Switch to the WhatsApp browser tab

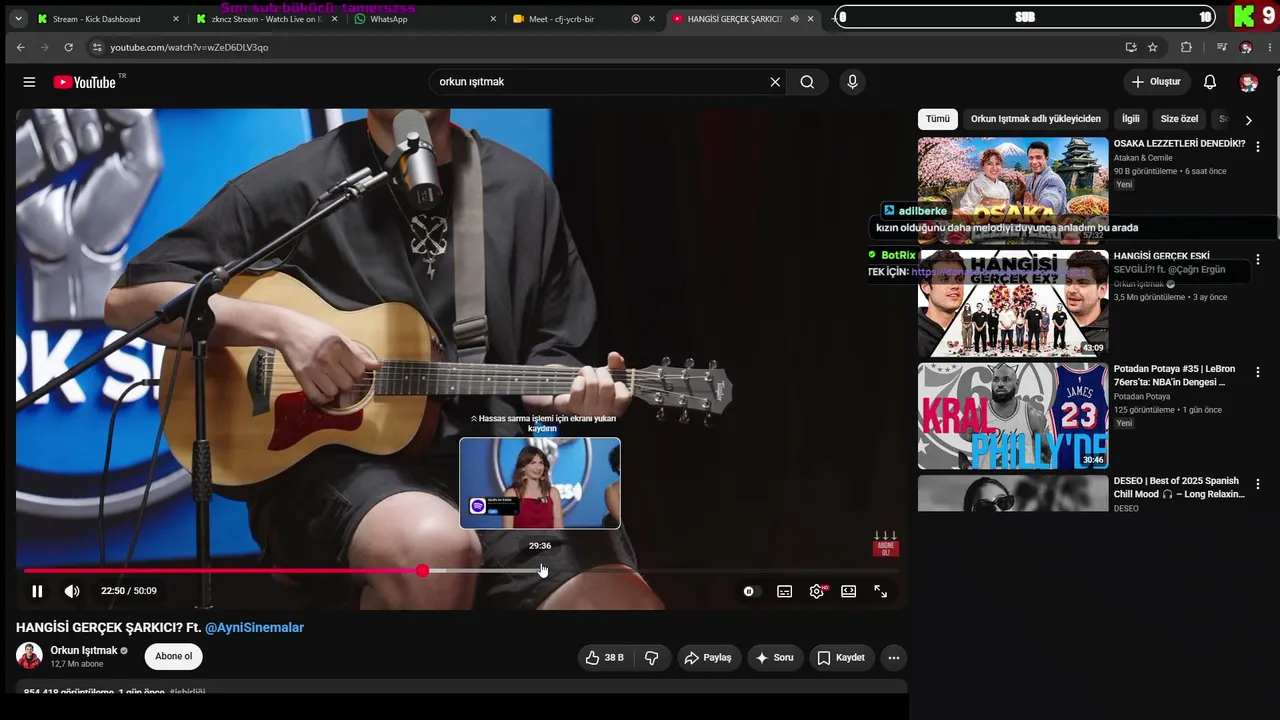(x=425, y=19)
